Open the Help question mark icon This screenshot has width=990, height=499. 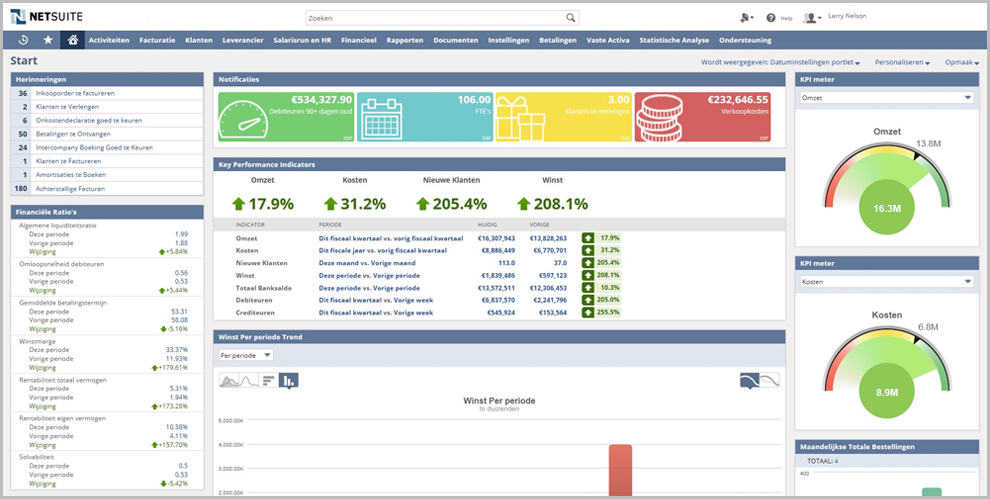771,18
